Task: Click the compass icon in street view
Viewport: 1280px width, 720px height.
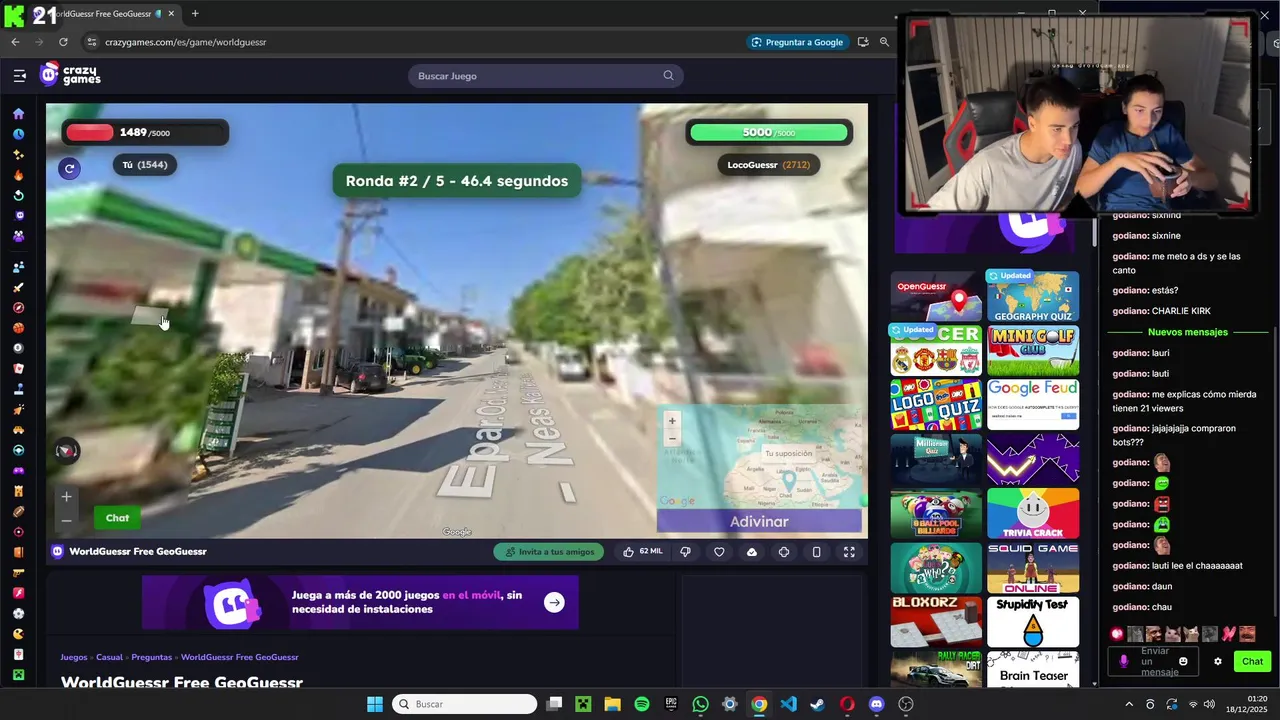Action: point(67,451)
